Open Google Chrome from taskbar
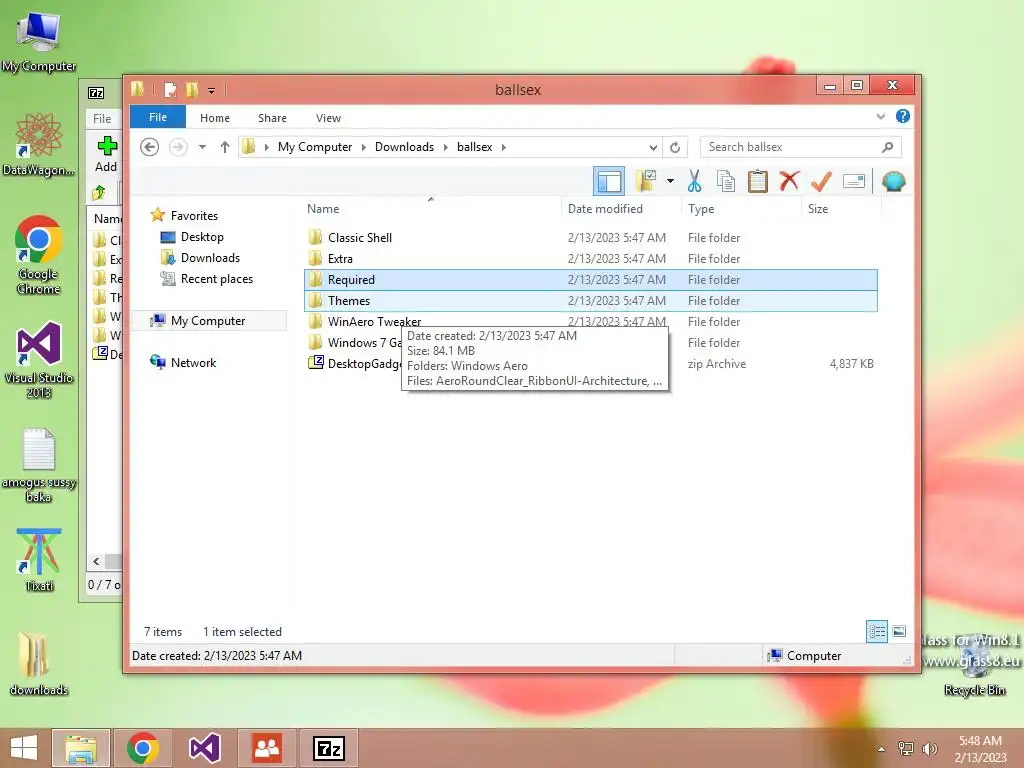 point(143,748)
